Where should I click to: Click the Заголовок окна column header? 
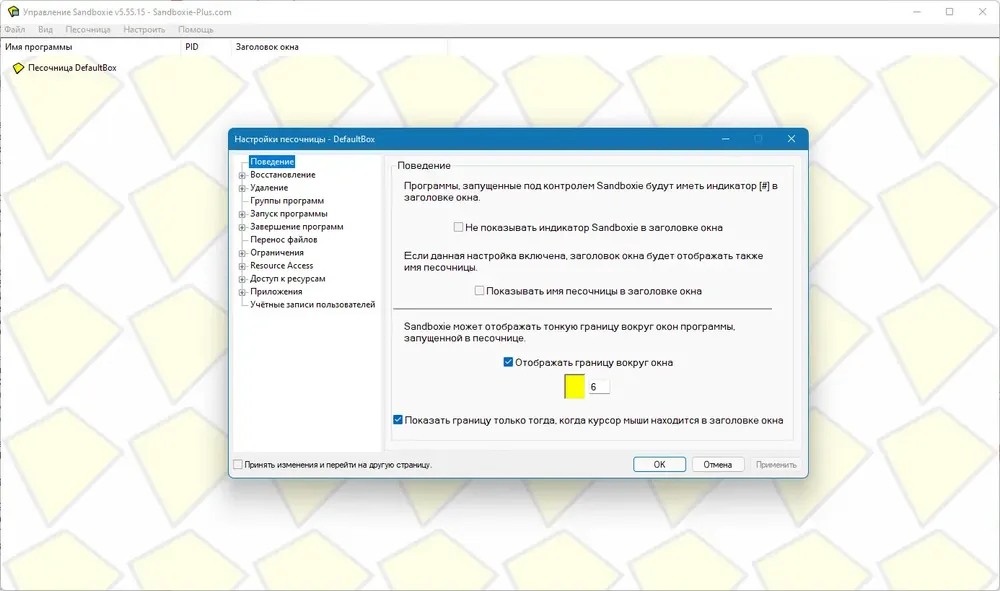click(x=339, y=47)
